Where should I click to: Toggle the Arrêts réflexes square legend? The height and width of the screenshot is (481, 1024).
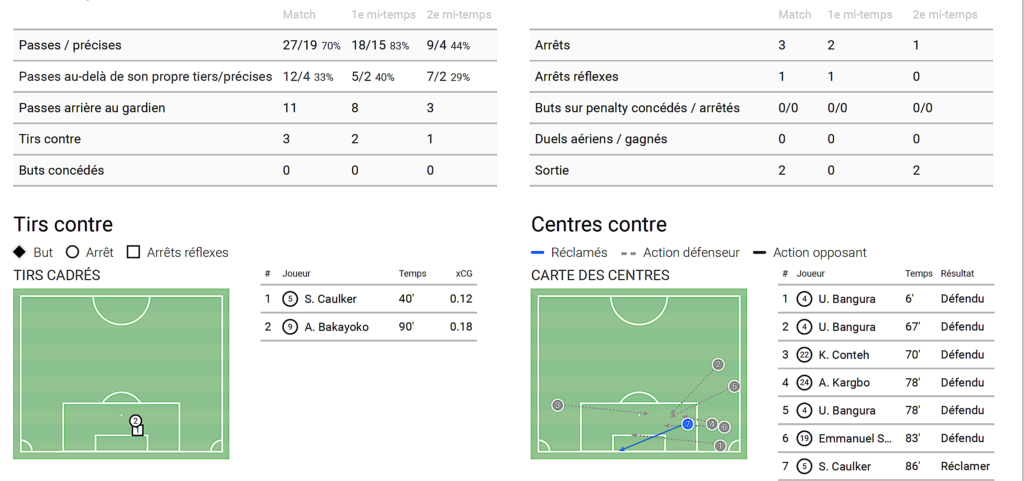(x=133, y=253)
